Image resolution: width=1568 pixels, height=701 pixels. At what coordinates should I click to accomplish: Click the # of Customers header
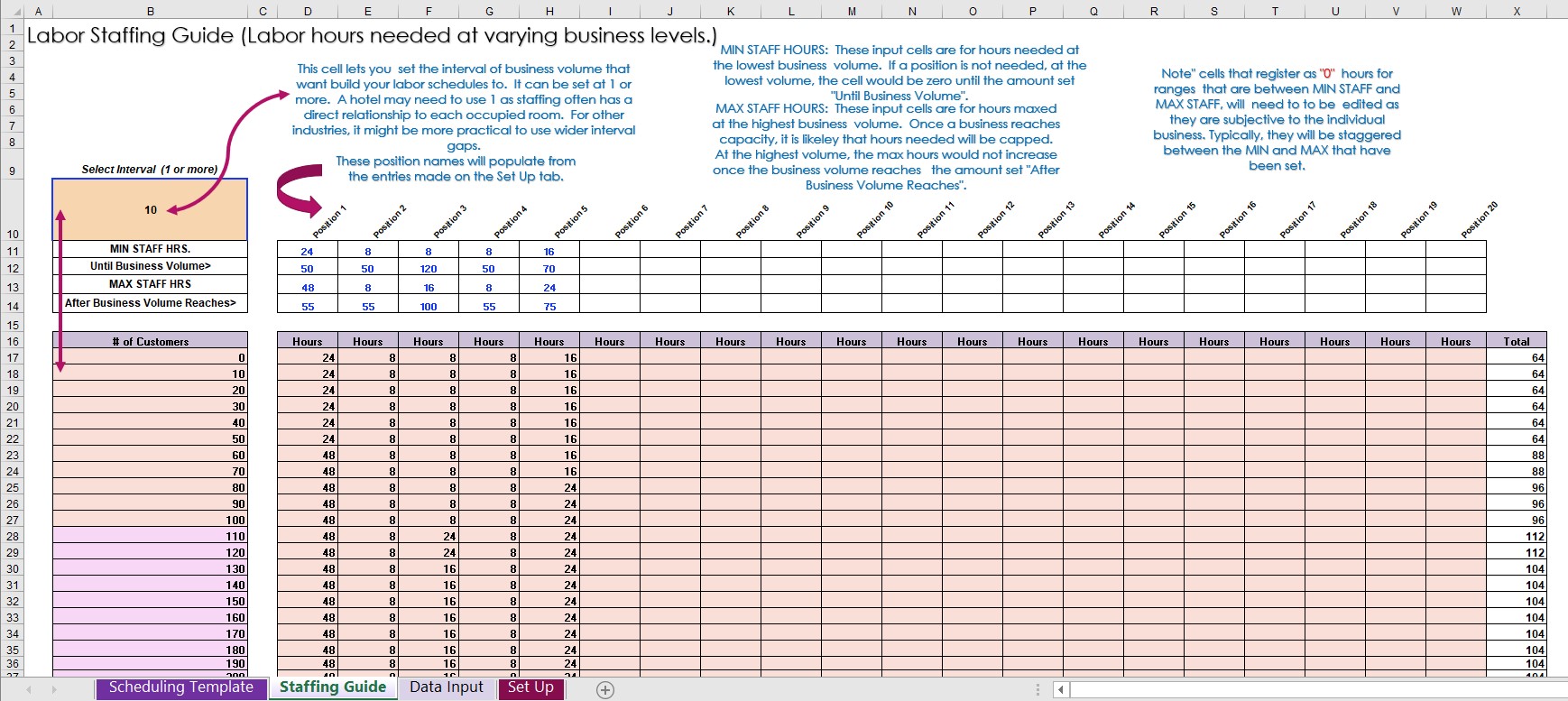coord(150,341)
